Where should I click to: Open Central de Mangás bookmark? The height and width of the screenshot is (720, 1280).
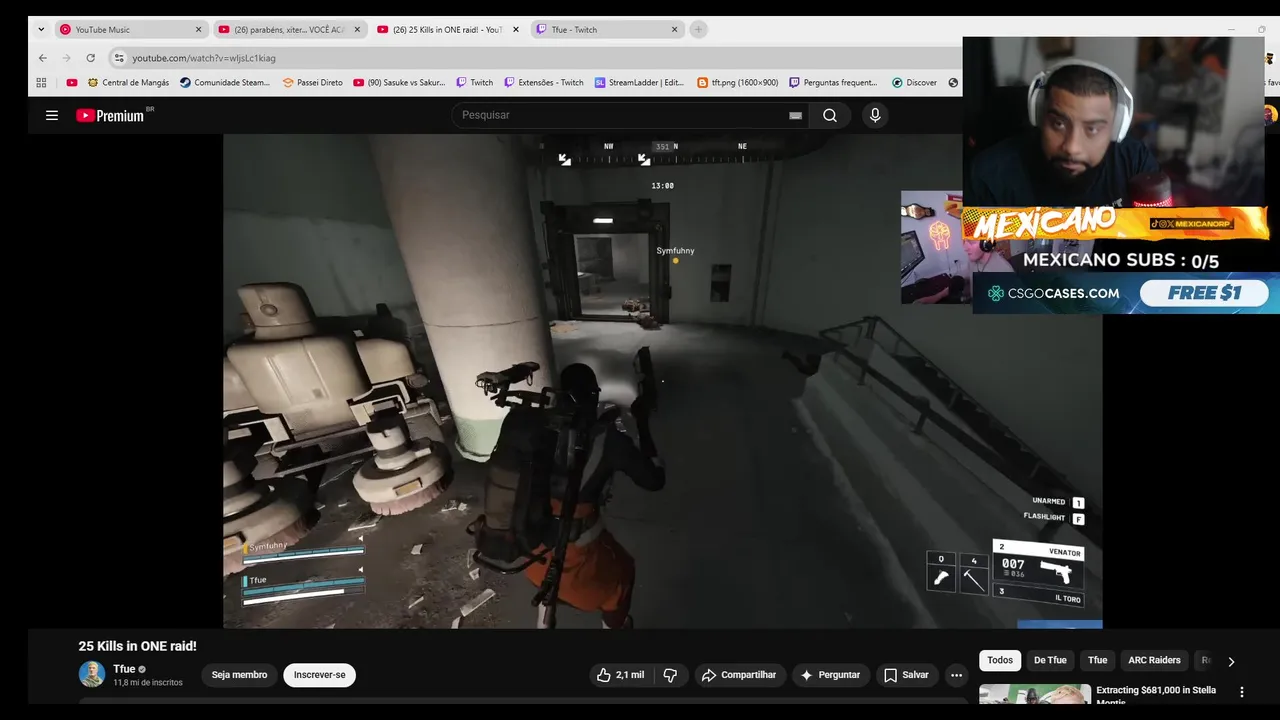(128, 83)
